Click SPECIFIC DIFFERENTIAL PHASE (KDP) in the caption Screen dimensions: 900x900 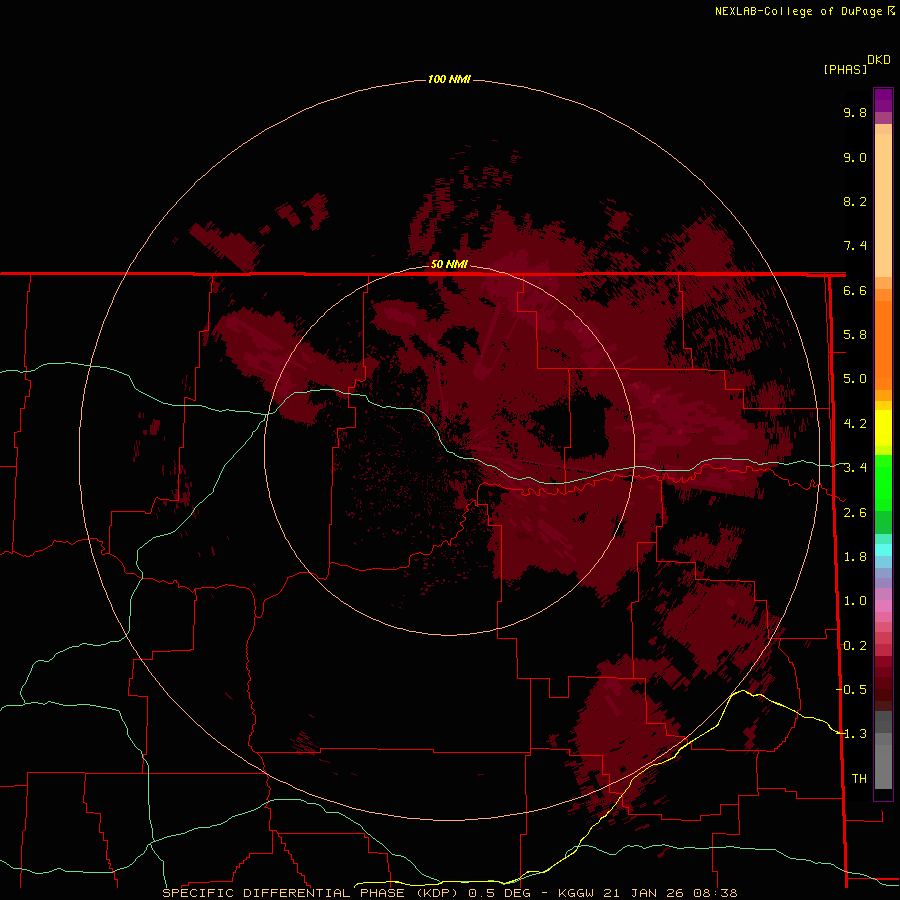tap(310, 893)
